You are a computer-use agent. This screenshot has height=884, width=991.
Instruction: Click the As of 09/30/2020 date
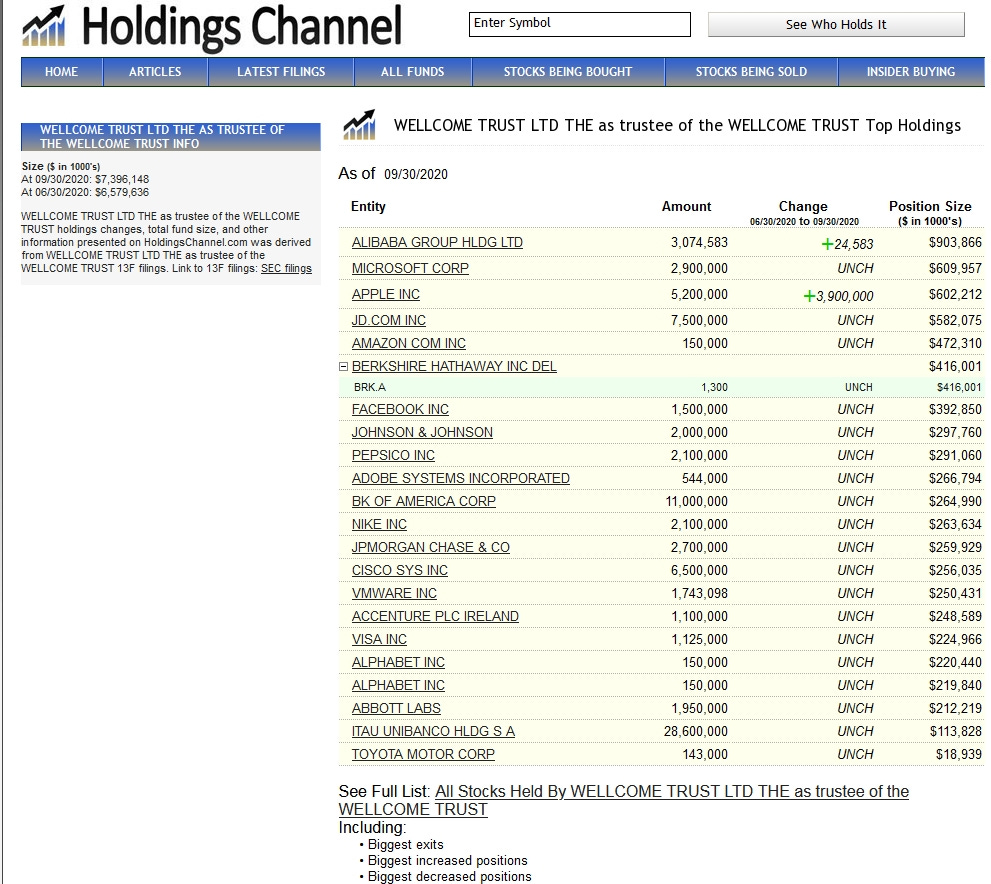[x=416, y=174]
